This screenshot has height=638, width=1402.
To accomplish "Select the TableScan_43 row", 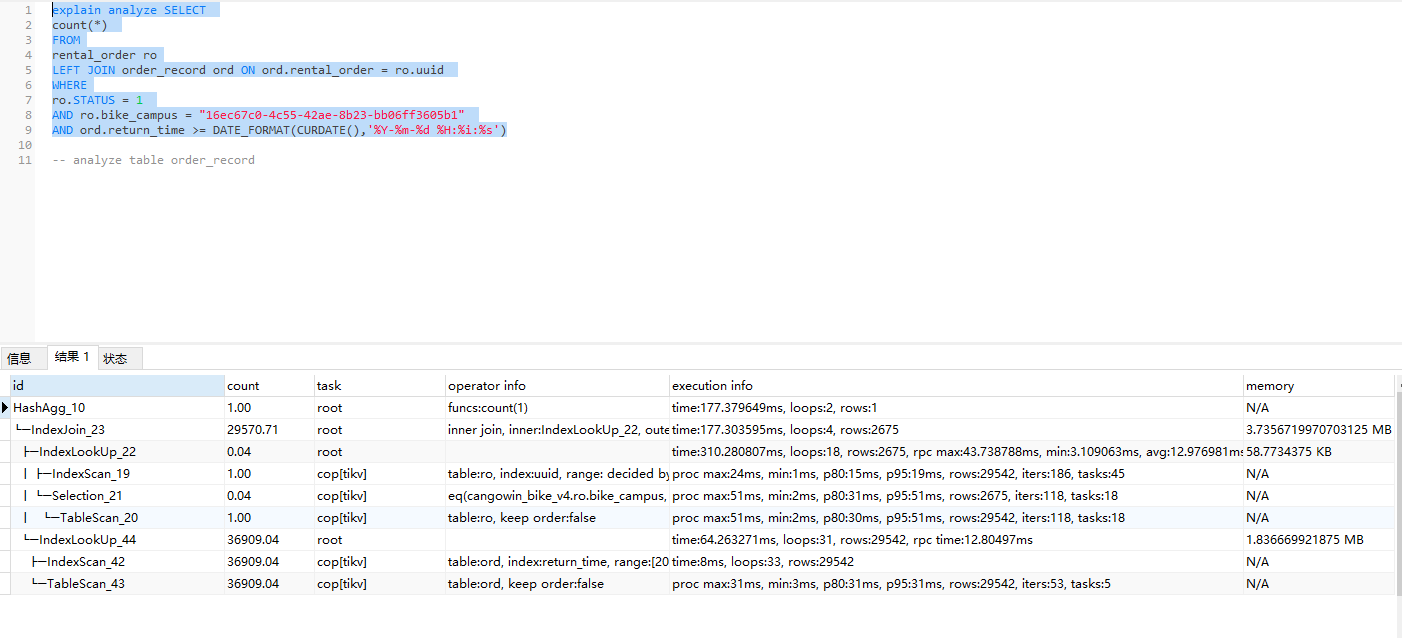I will [x=86, y=584].
